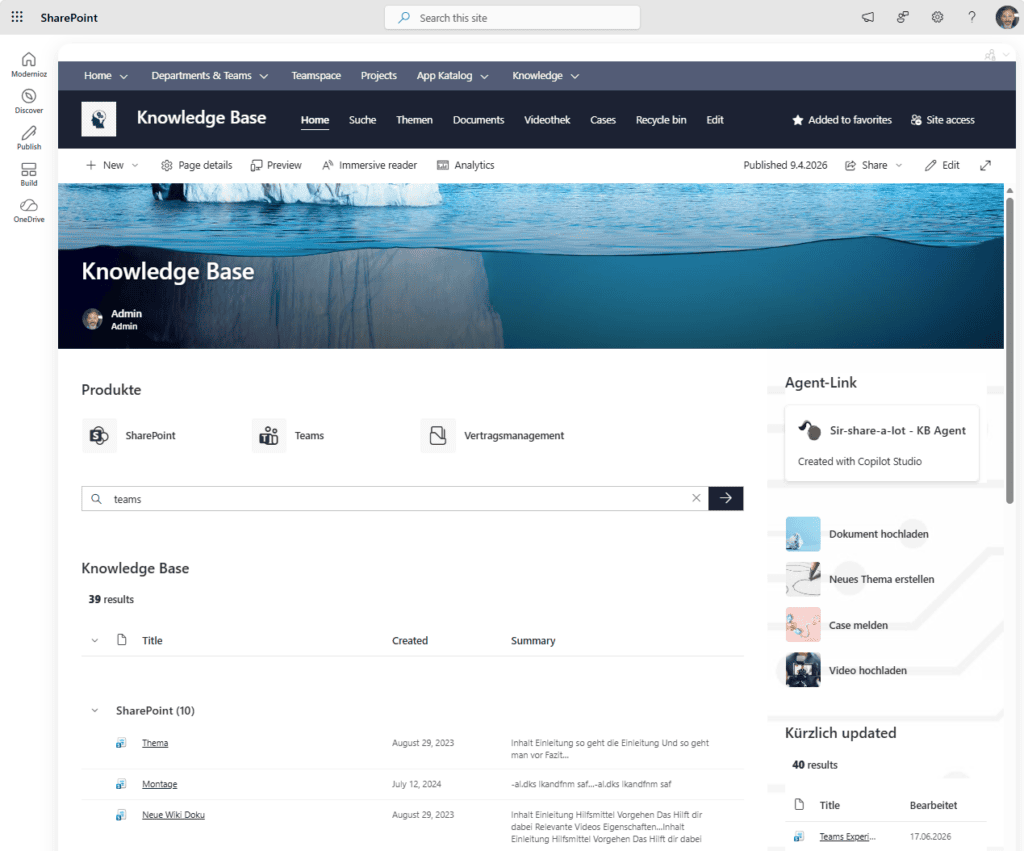The height and width of the screenshot is (851, 1024).
Task: Open the Montage result link
Action: 159,784
